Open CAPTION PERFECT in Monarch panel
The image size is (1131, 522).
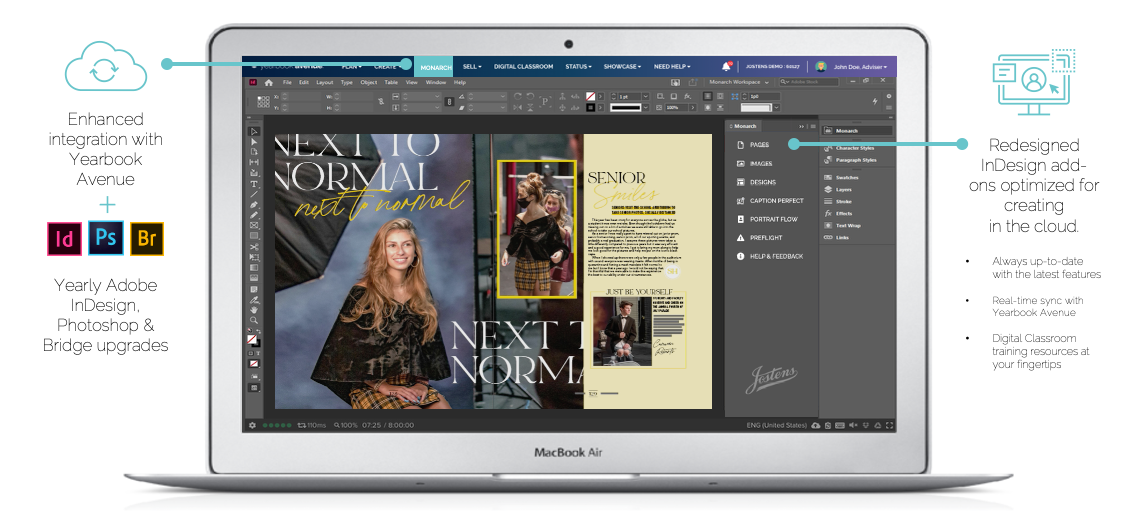772,201
